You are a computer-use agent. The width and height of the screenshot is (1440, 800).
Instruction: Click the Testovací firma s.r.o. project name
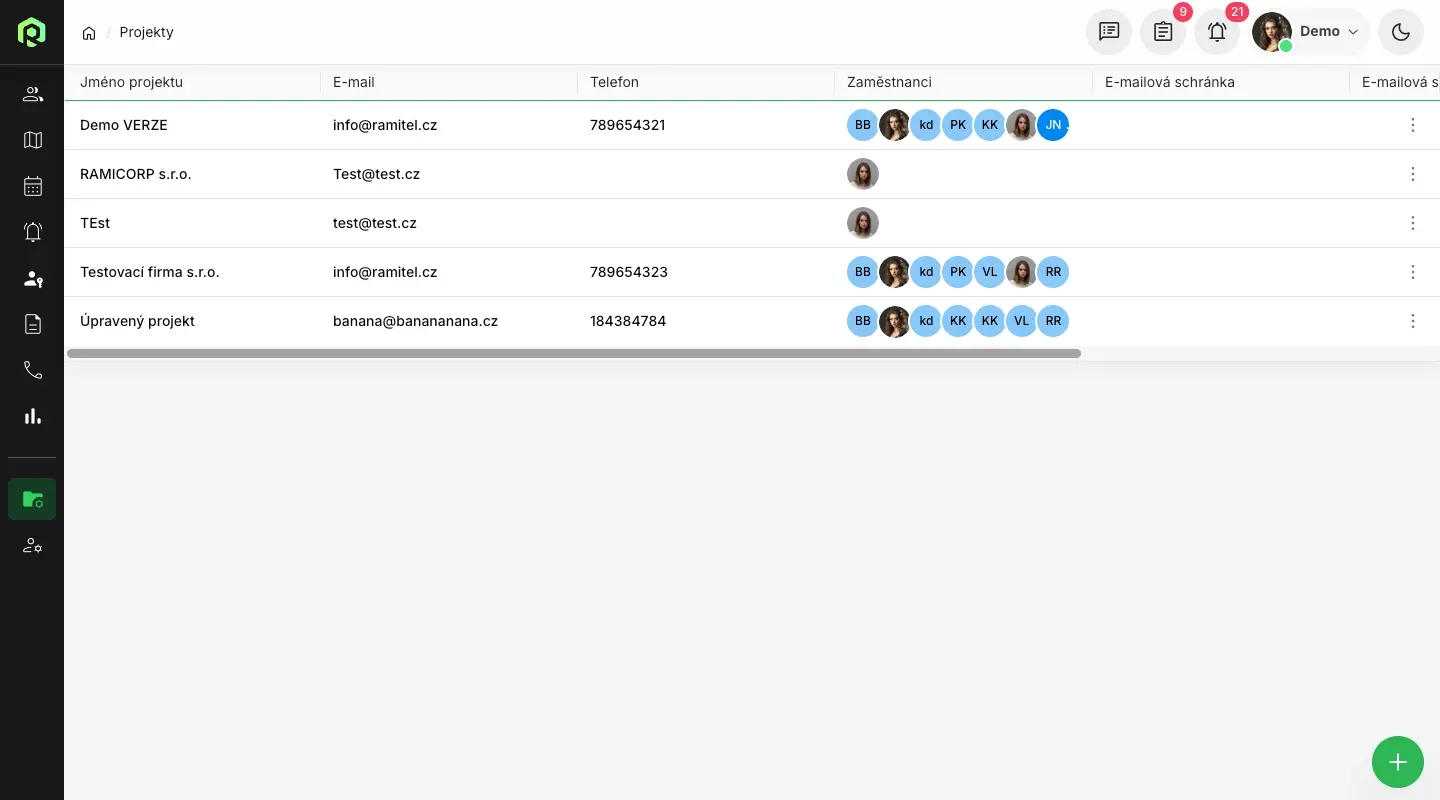[149, 272]
